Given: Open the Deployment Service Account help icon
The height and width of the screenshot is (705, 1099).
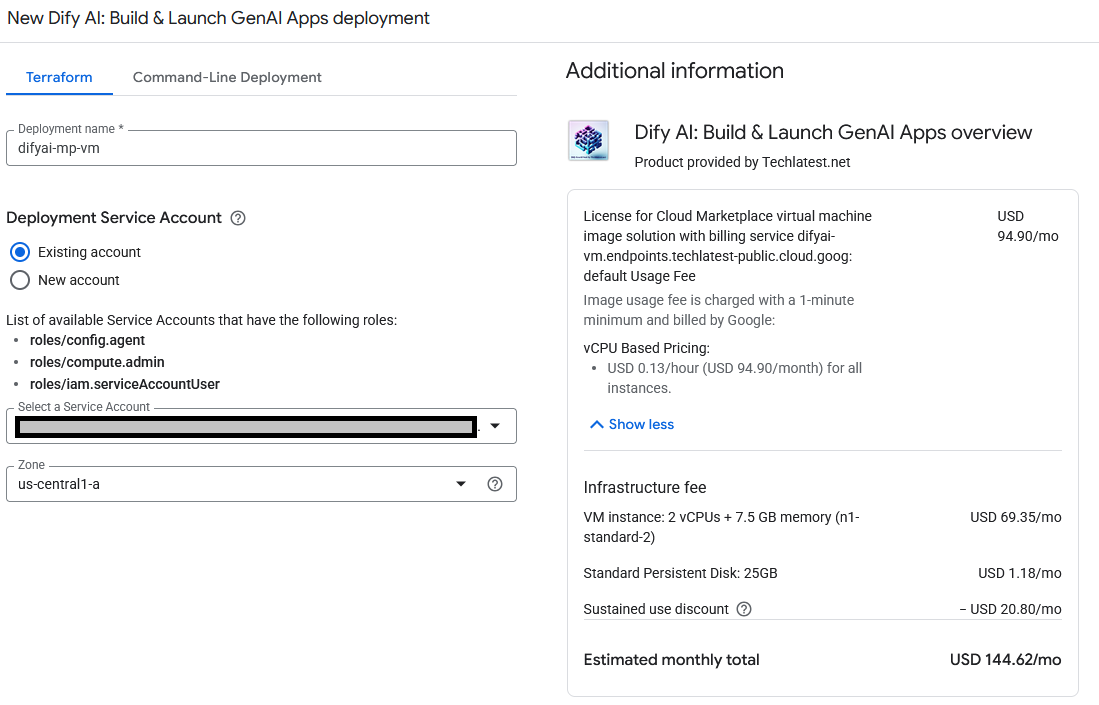Looking at the screenshot, I should point(238,218).
